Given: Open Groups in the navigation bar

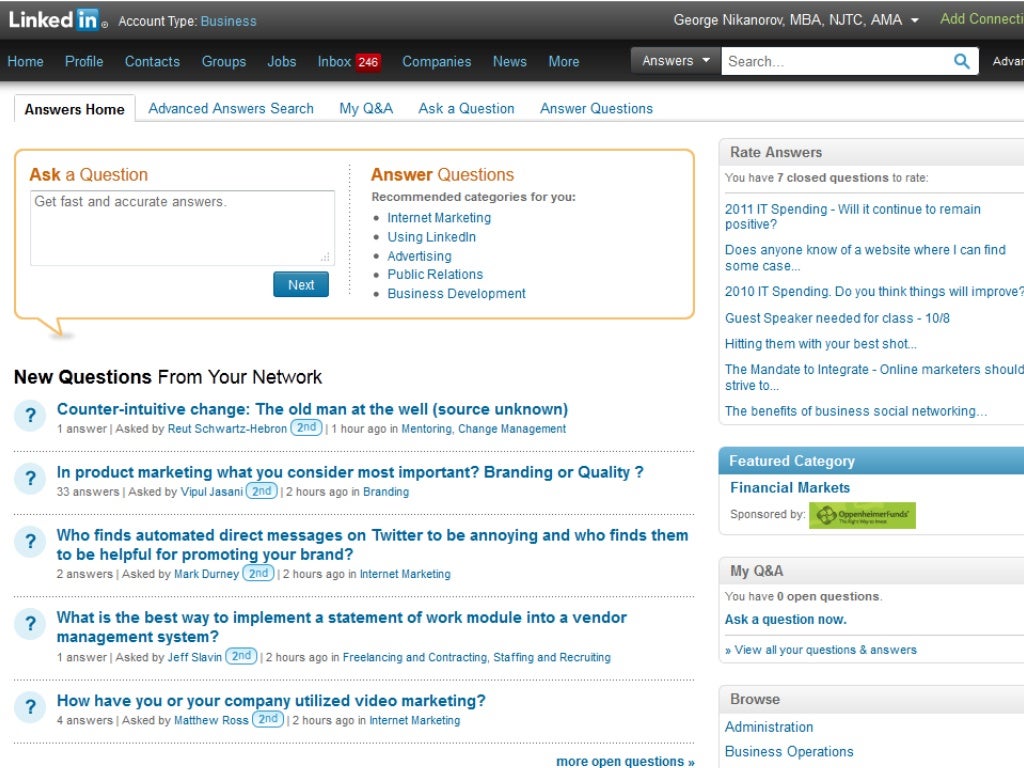Looking at the screenshot, I should [x=223, y=61].
